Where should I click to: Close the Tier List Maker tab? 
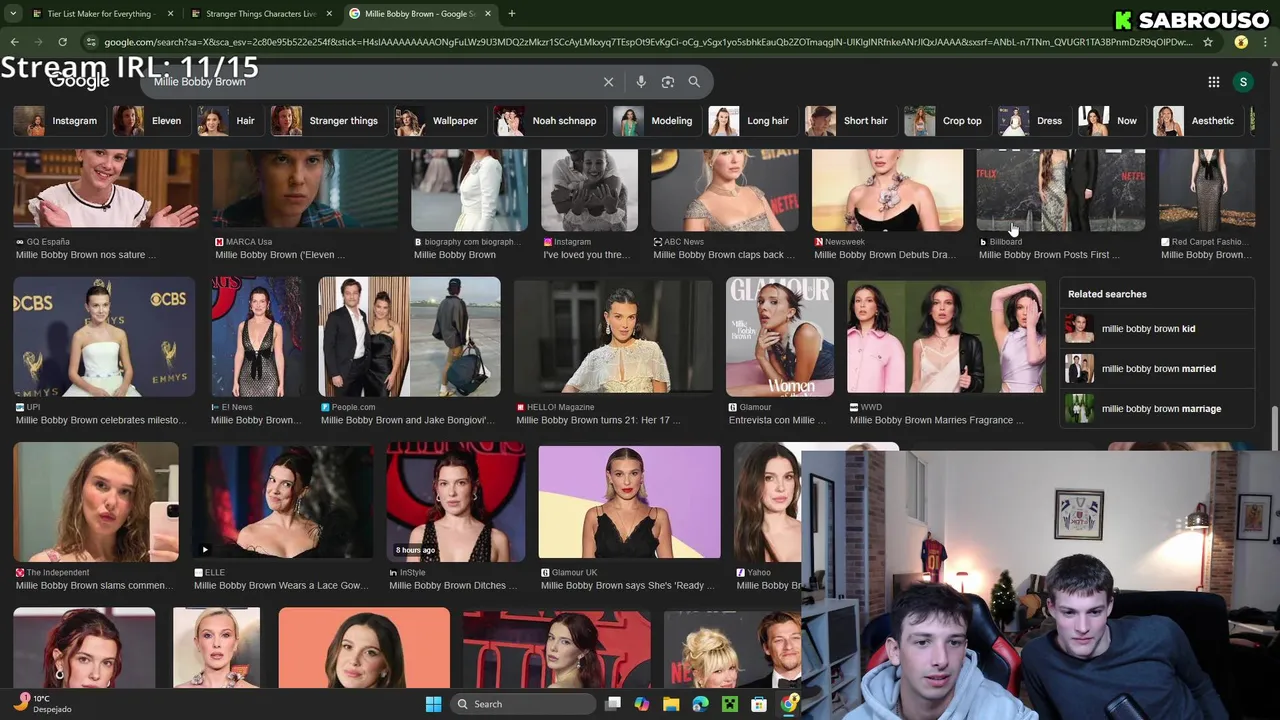click(170, 14)
